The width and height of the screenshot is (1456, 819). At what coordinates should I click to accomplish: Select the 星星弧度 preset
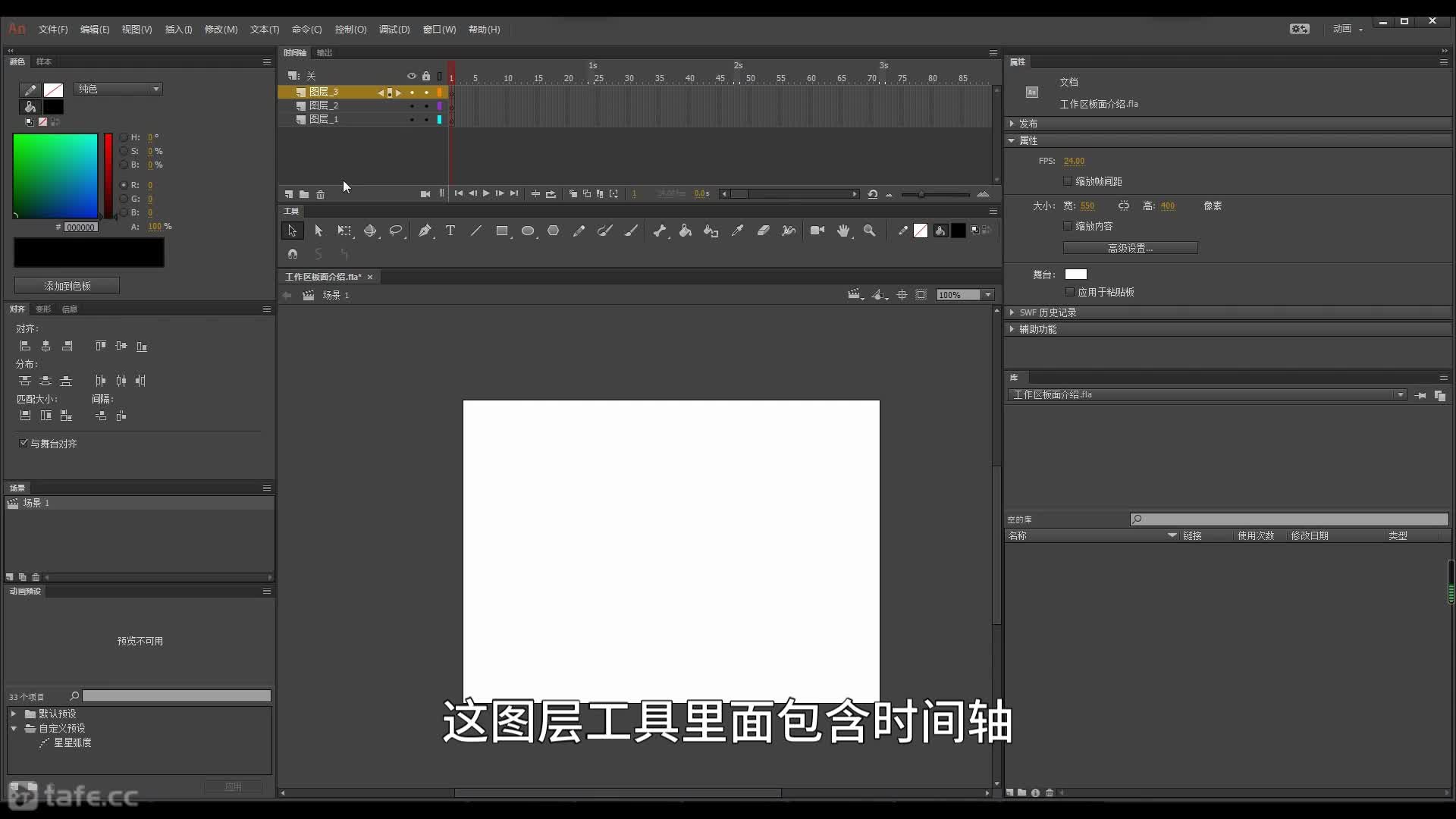[x=73, y=742]
